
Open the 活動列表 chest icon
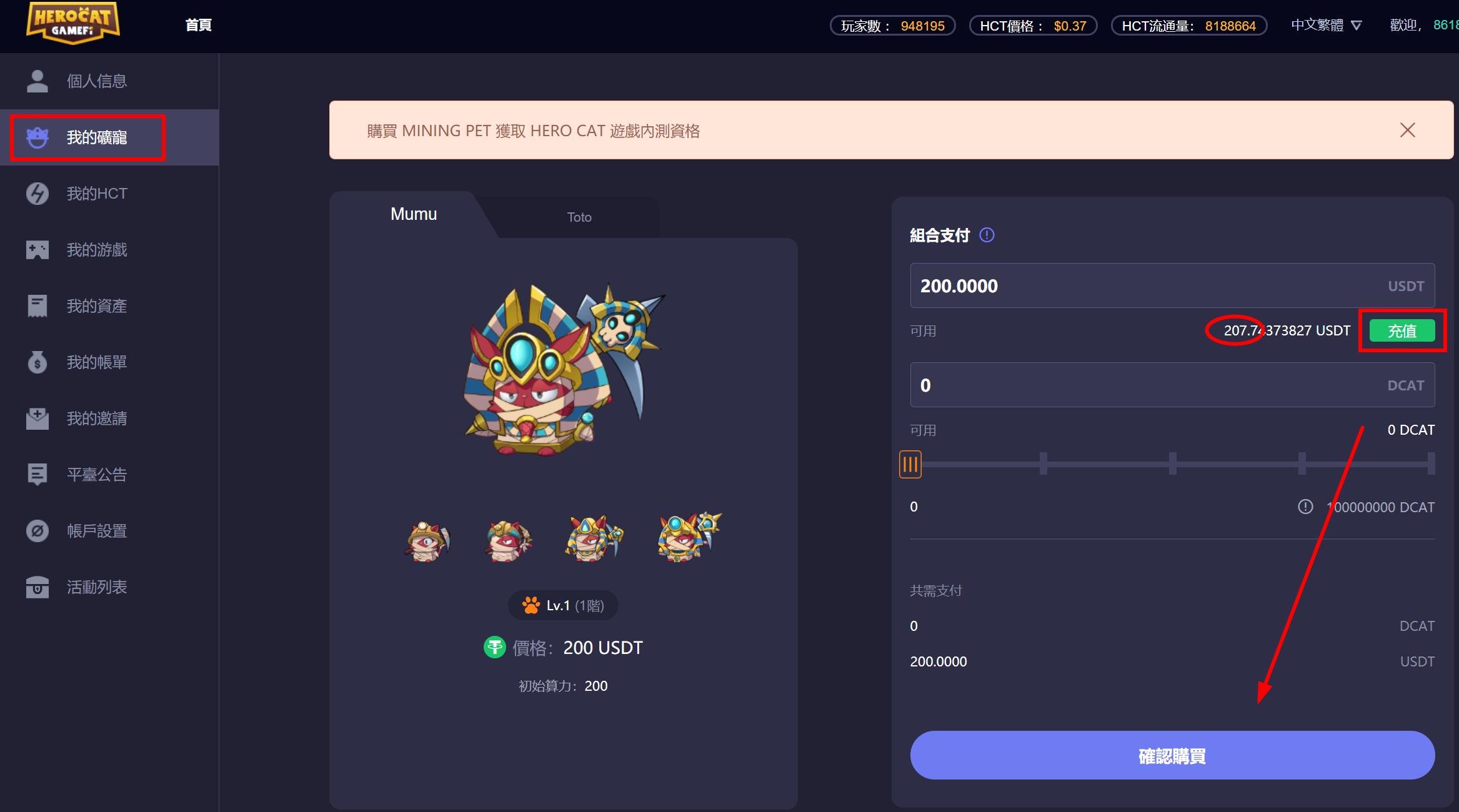click(37, 587)
